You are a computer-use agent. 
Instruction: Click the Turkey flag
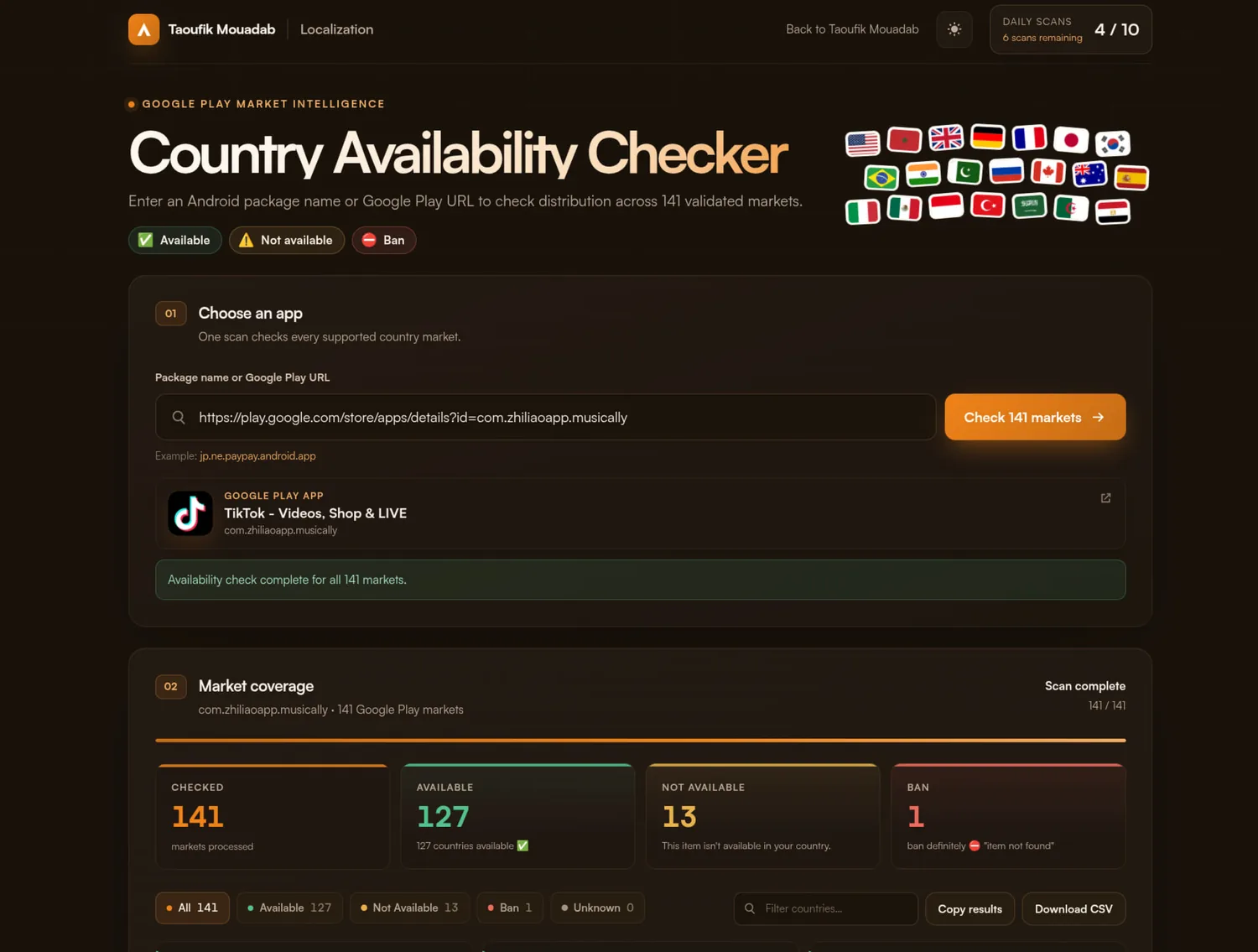coord(987,205)
